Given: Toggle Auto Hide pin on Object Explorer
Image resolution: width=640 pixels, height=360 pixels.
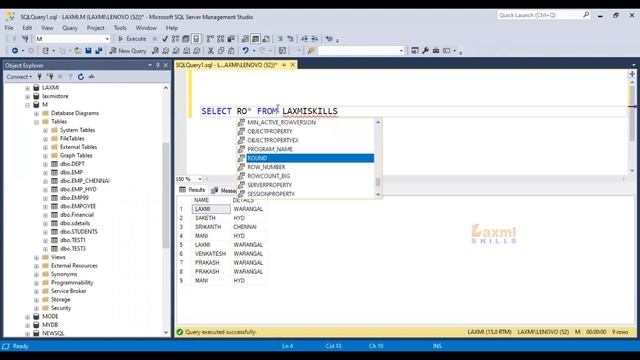Looking at the screenshot, I should click(158, 65).
